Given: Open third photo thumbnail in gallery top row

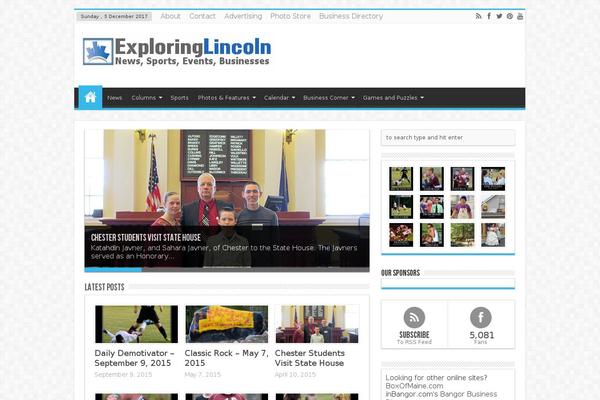Looking at the screenshot, I should (x=462, y=179).
